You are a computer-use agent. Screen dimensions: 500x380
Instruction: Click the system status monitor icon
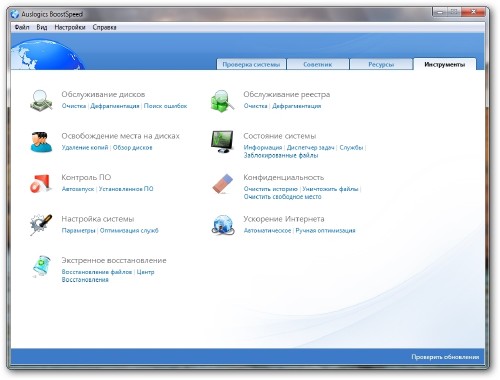(x=222, y=142)
